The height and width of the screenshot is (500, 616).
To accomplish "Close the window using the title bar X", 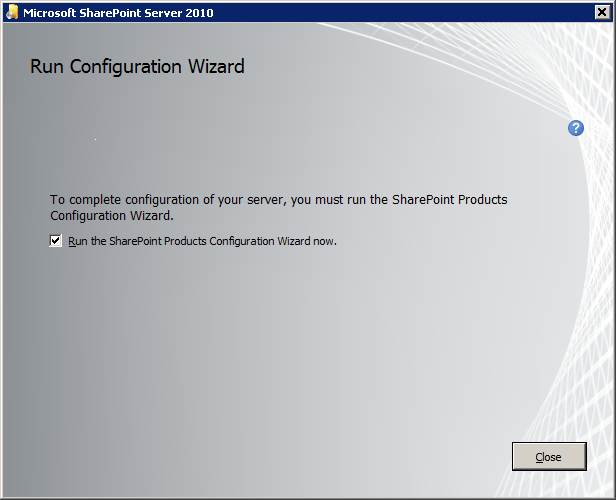I will (x=601, y=12).
